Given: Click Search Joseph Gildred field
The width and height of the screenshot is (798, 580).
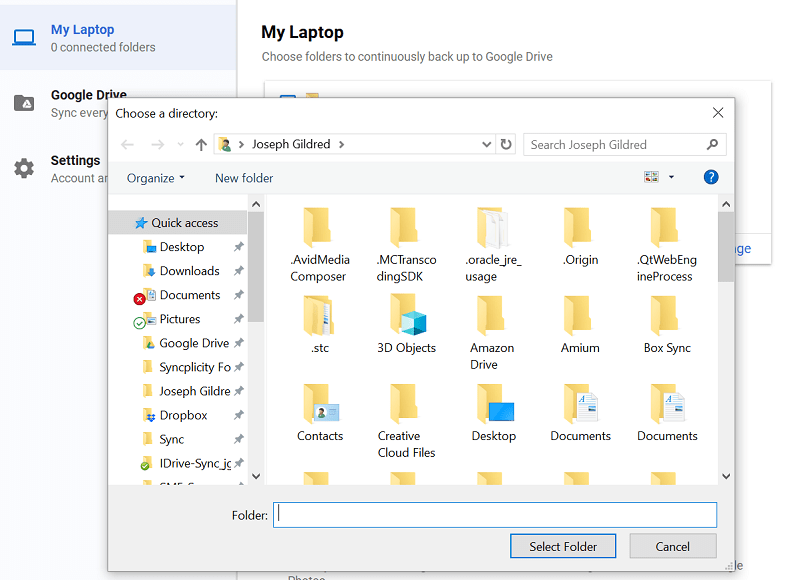Looking at the screenshot, I should 624,144.
